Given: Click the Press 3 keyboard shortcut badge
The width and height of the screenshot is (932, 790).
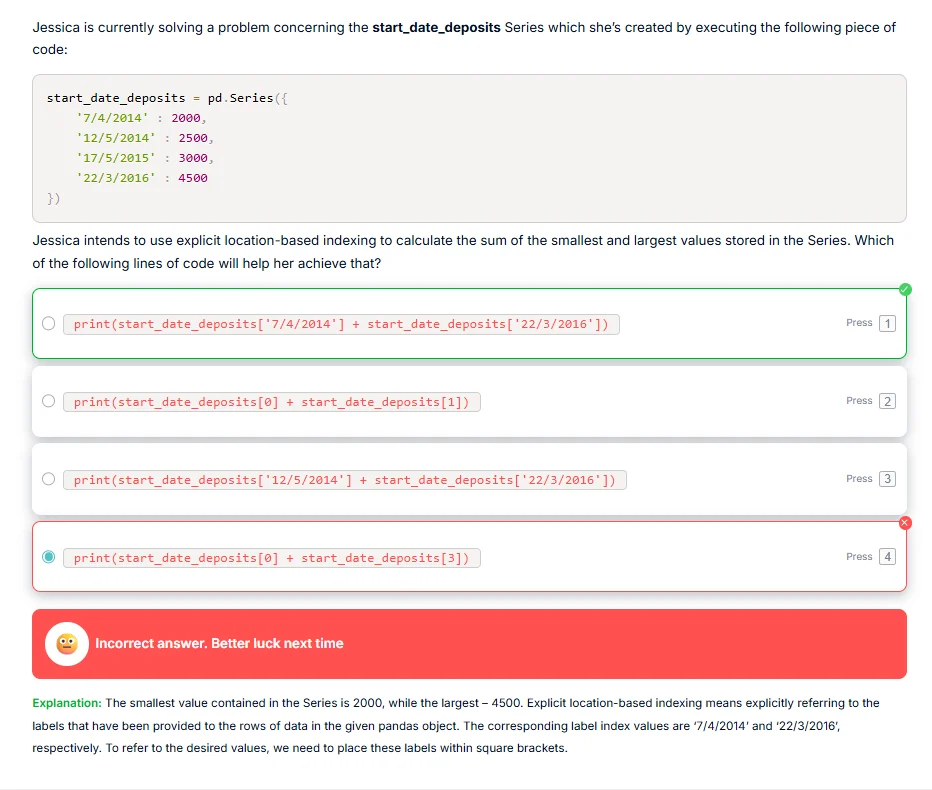Looking at the screenshot, I should (887, 479).
